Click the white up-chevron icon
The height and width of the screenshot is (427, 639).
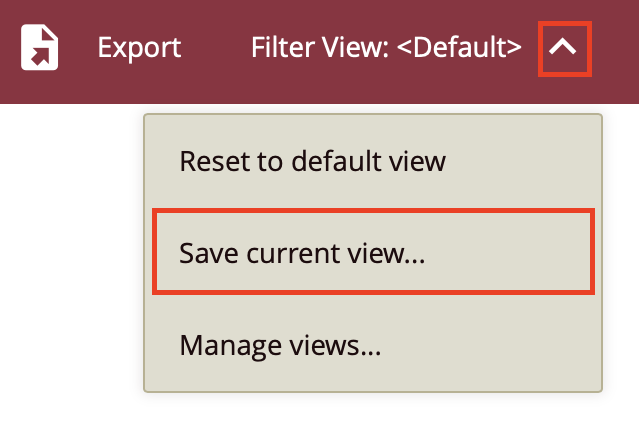(564, 47)
